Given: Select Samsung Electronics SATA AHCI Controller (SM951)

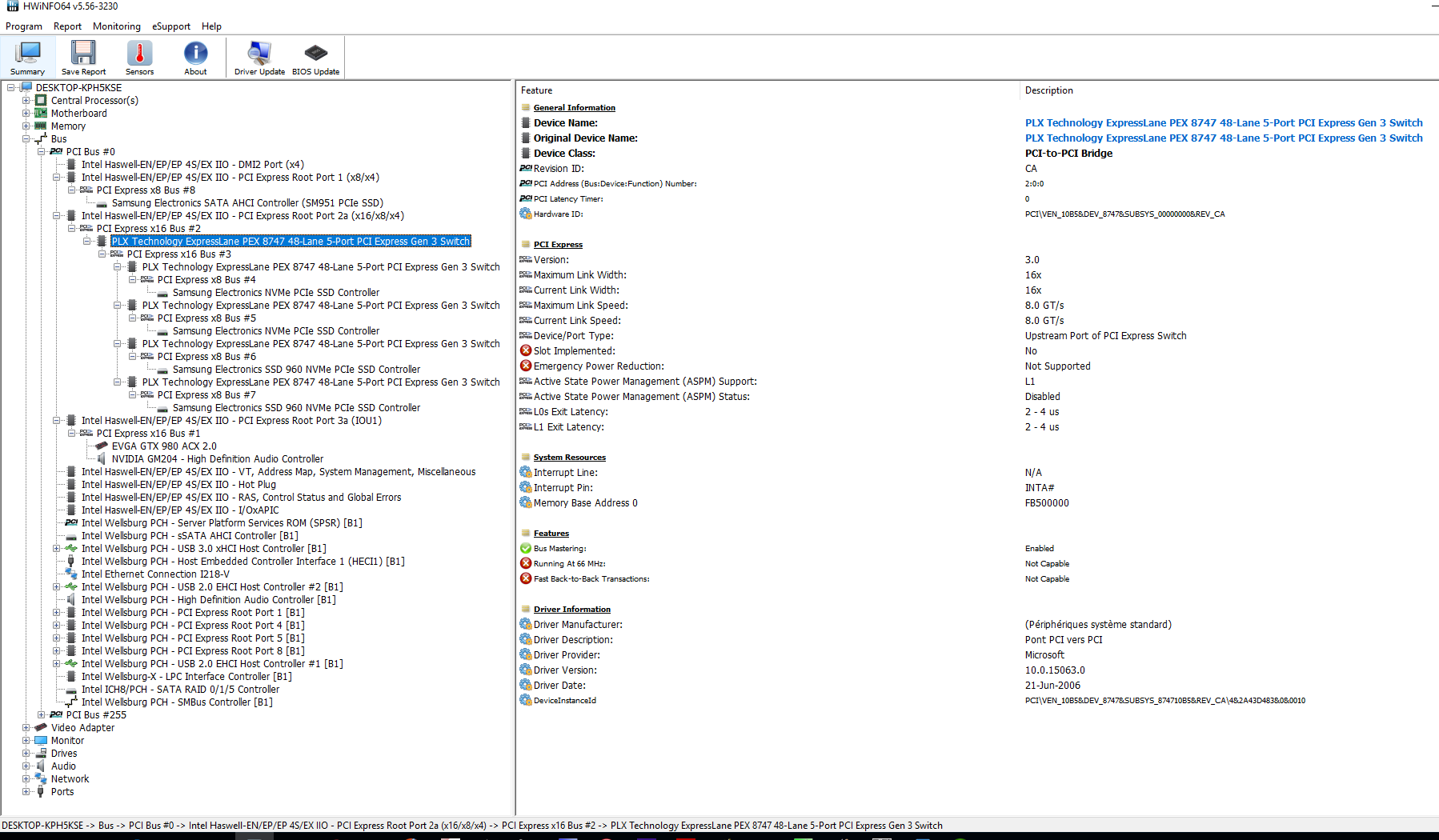Looking at the screenshot, I should pos(247,203).
